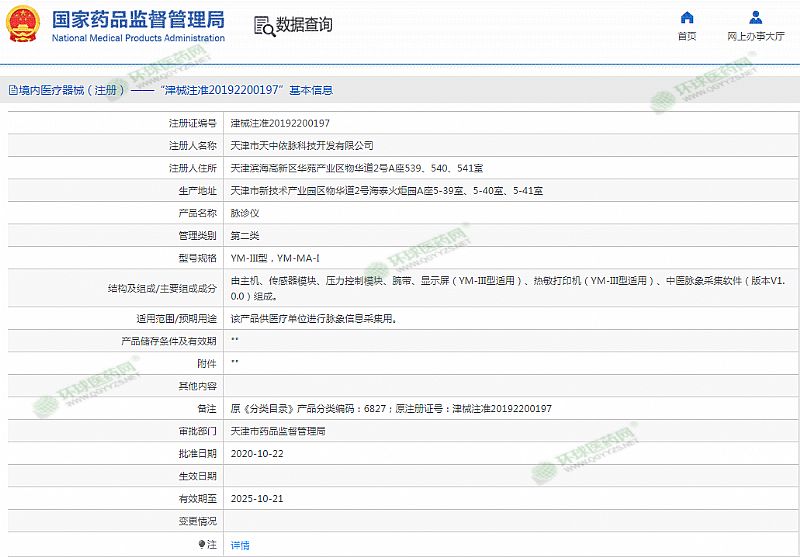The width and height of the screenshot is (800, 557).
Task: Go to 首页 text link
Action: pyautogui.click(x=686, y=36)
